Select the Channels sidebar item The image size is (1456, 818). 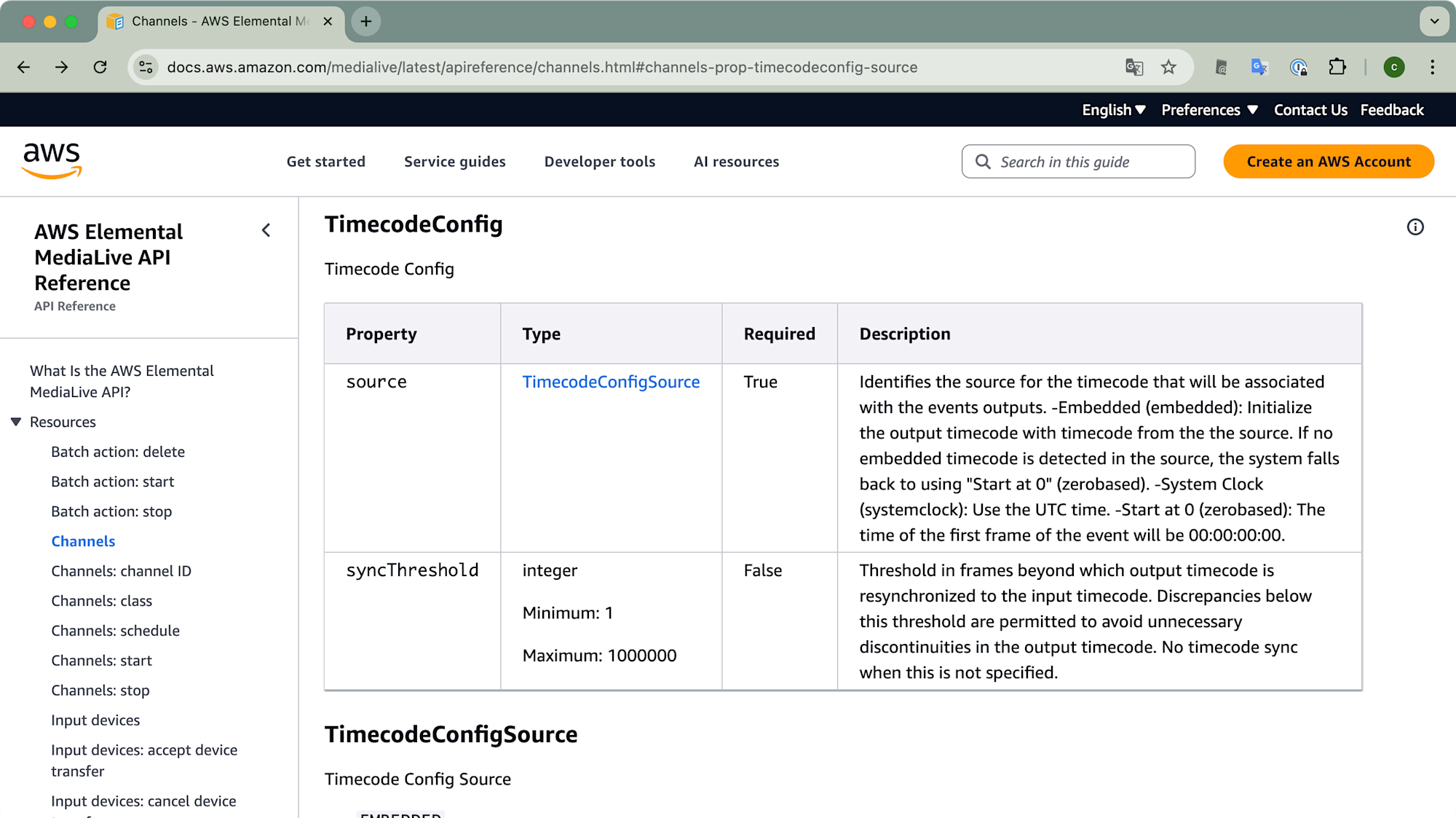pyautogui.click(x=83, y=541)
